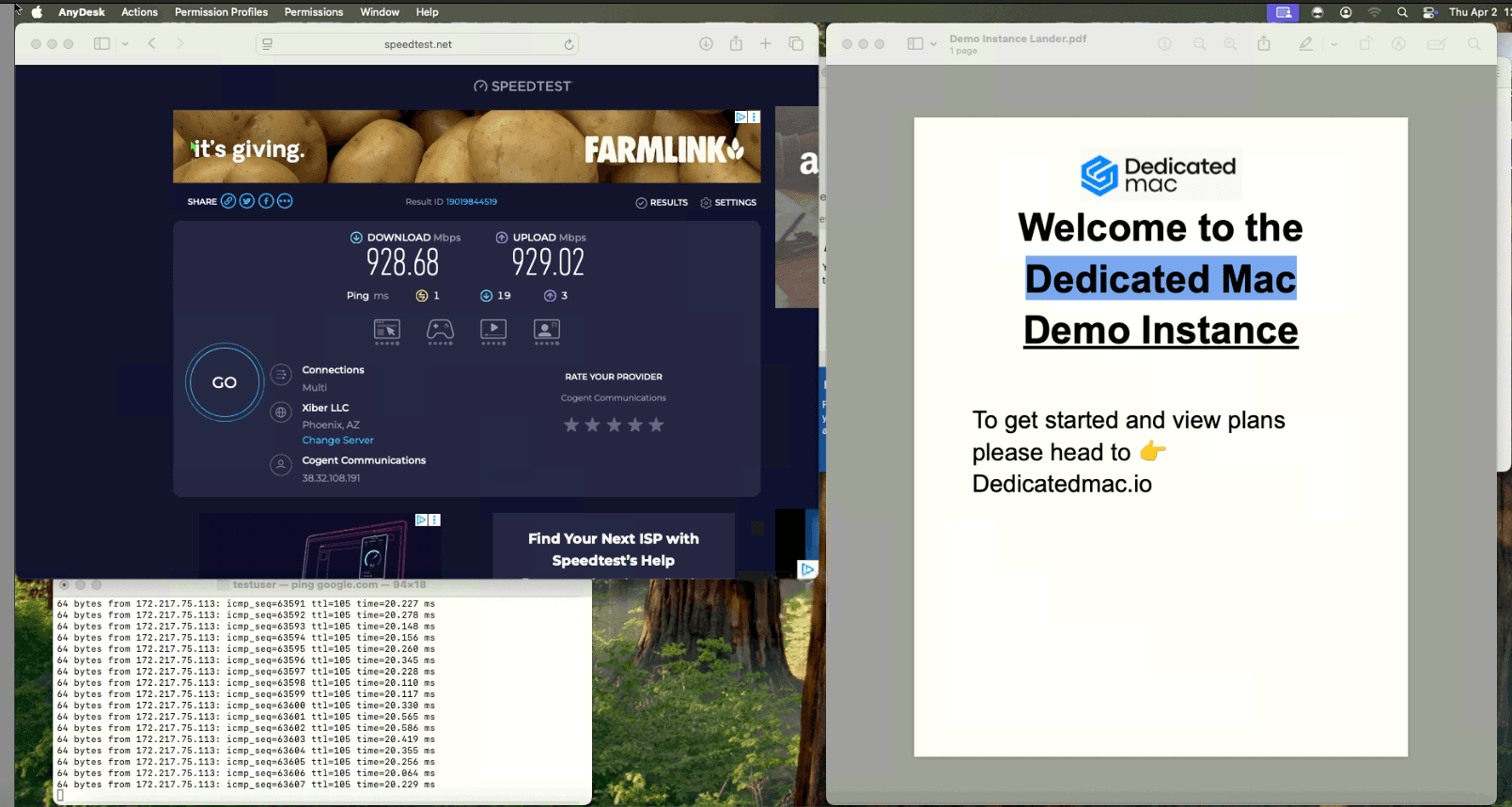Select the Preview highlight pen tool

tap(1305, 44)
